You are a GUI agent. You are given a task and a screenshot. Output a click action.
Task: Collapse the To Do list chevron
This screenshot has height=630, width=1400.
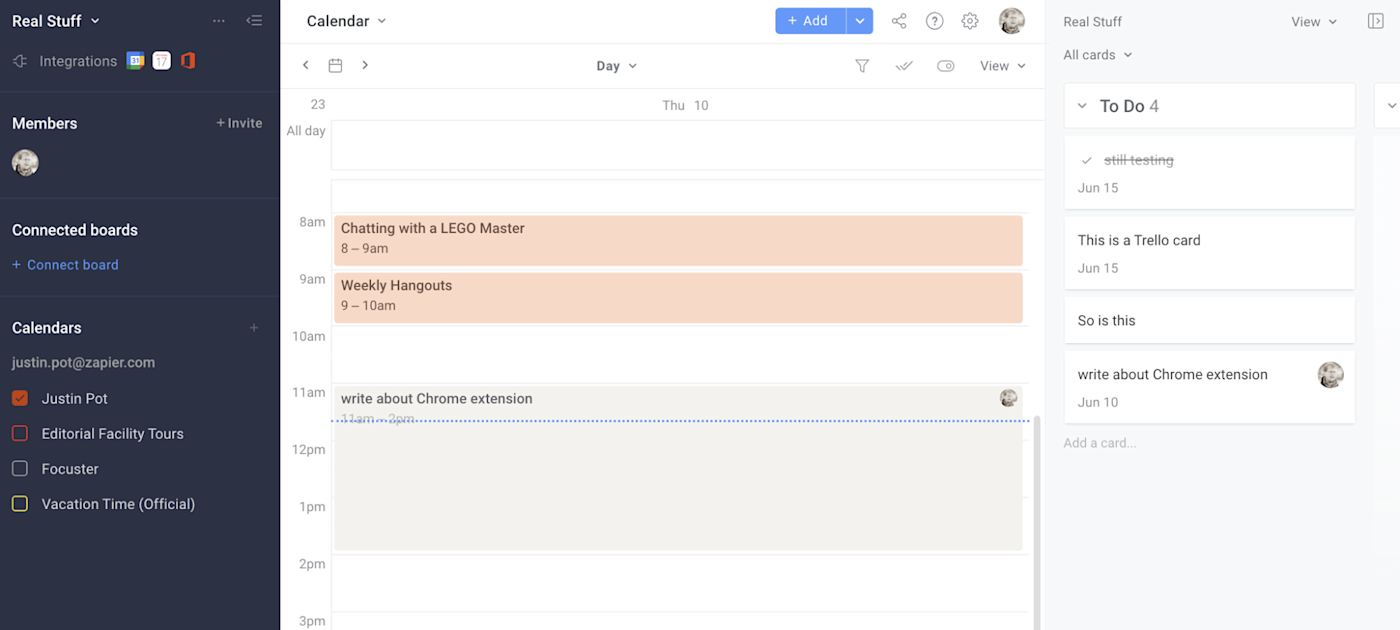point(1082,106)
